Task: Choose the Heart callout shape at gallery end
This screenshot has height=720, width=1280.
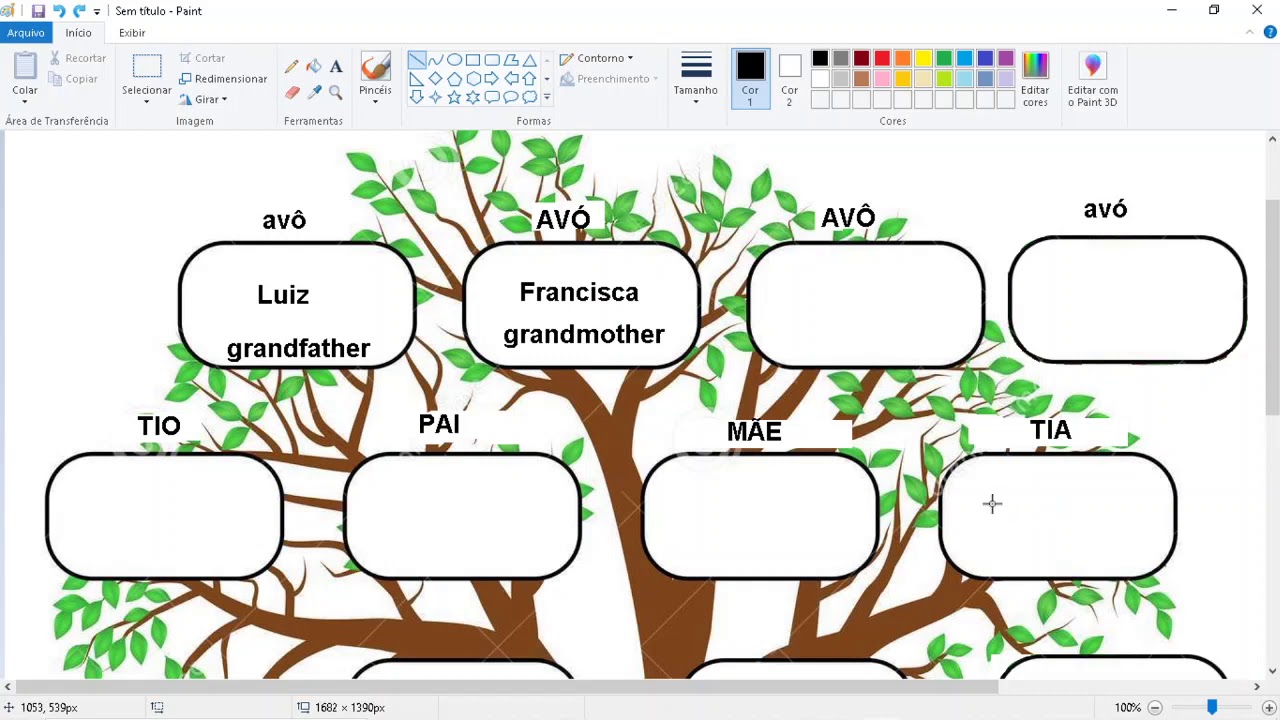Action: (530, 97)
